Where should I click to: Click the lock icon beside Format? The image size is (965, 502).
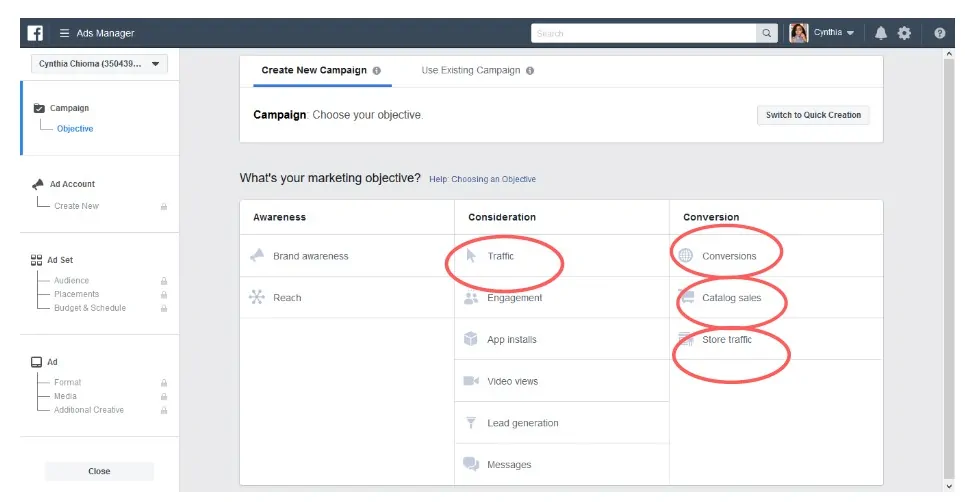click(x=164, y=383)
